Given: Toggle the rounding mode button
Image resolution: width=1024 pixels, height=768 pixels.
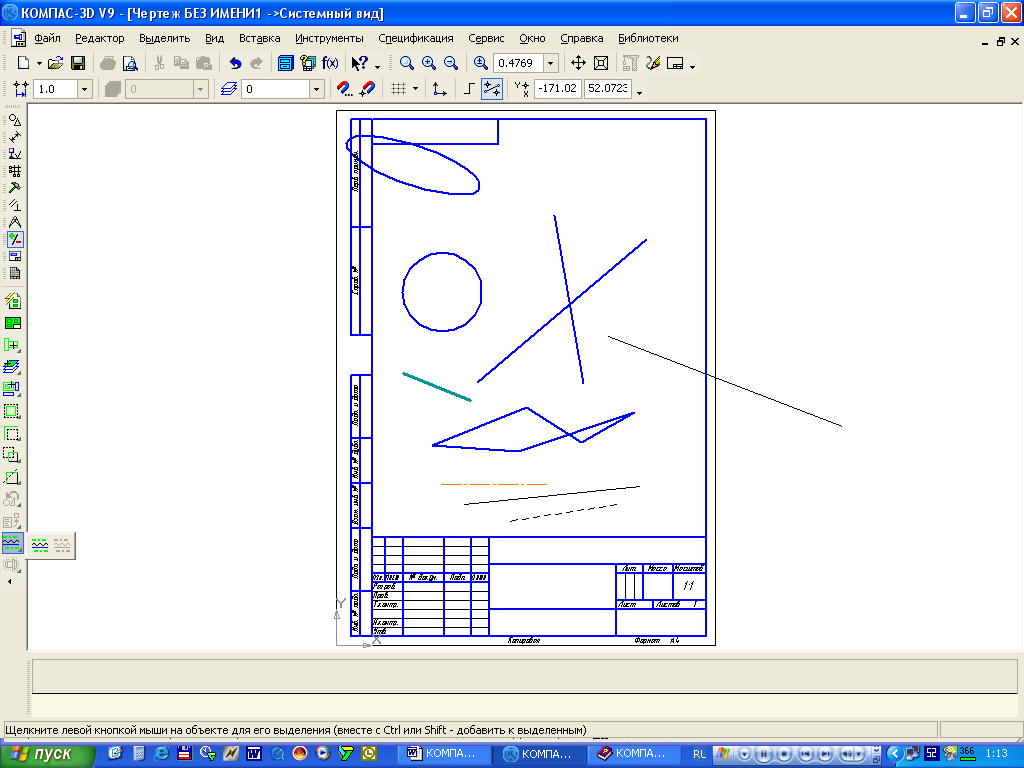Looking at the screenshot, I should 492,89.
